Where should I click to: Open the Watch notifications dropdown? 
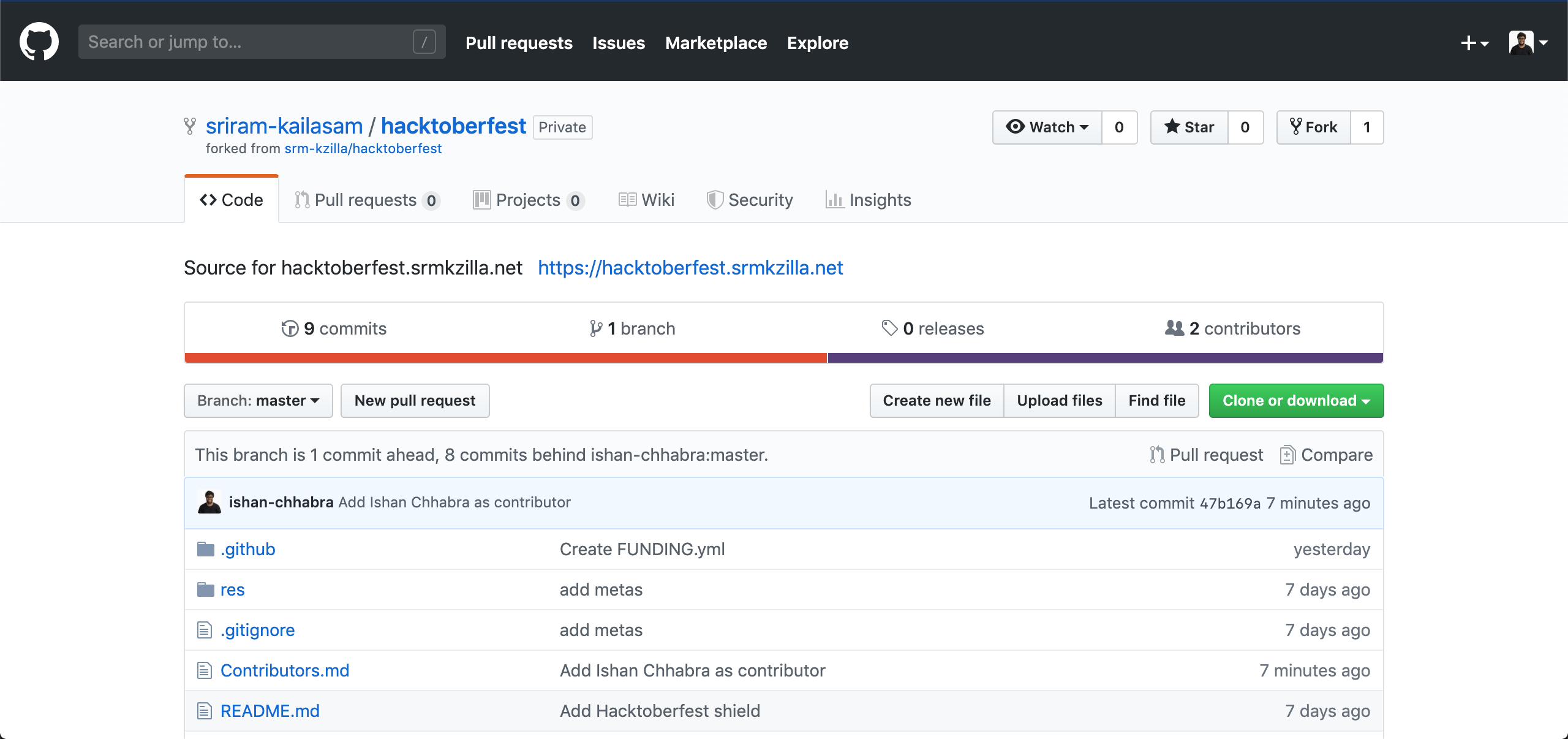coord(1047,127)
